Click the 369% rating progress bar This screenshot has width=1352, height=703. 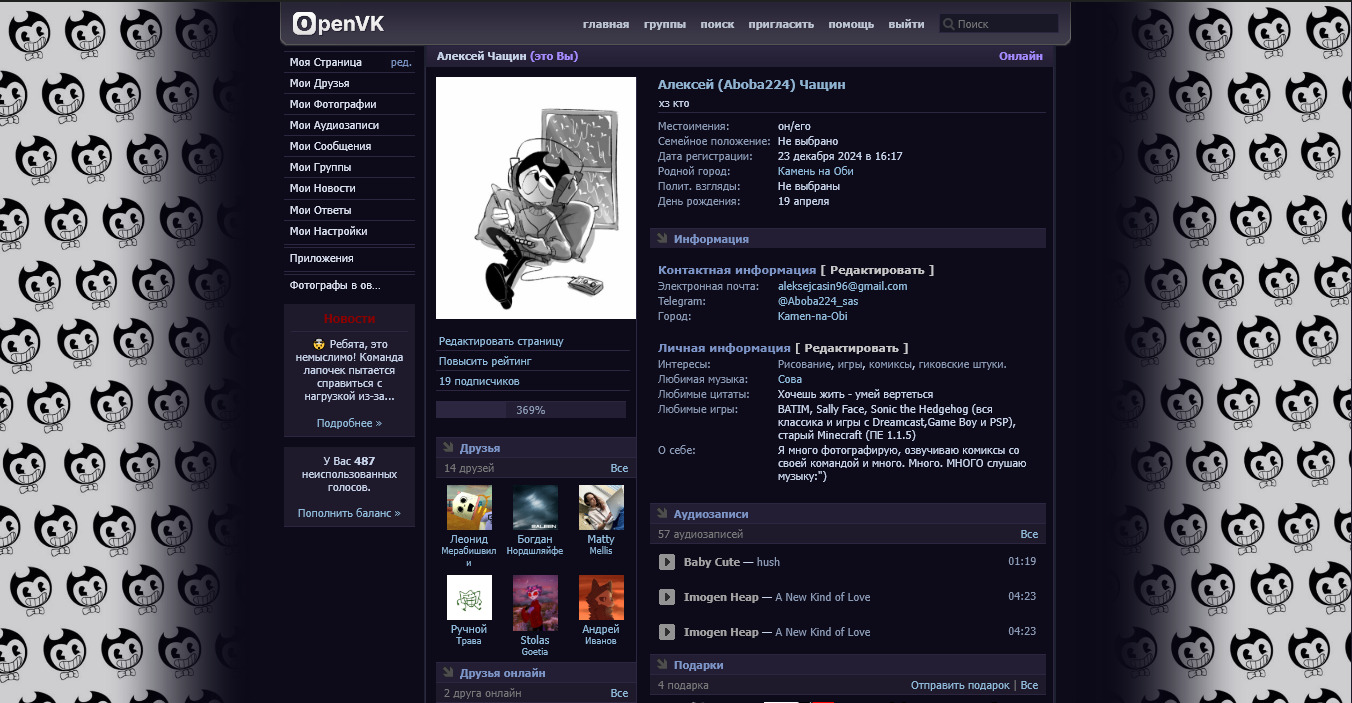click(x=531, y=410)
